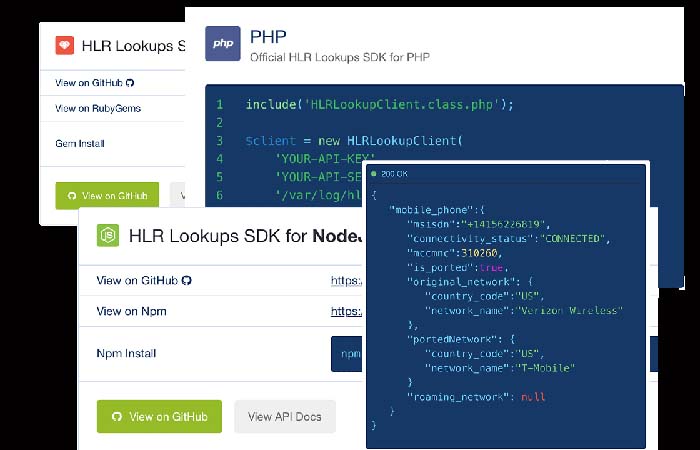
Task: Click the "mobile_phone":{ line
Action: coord(437,210)
